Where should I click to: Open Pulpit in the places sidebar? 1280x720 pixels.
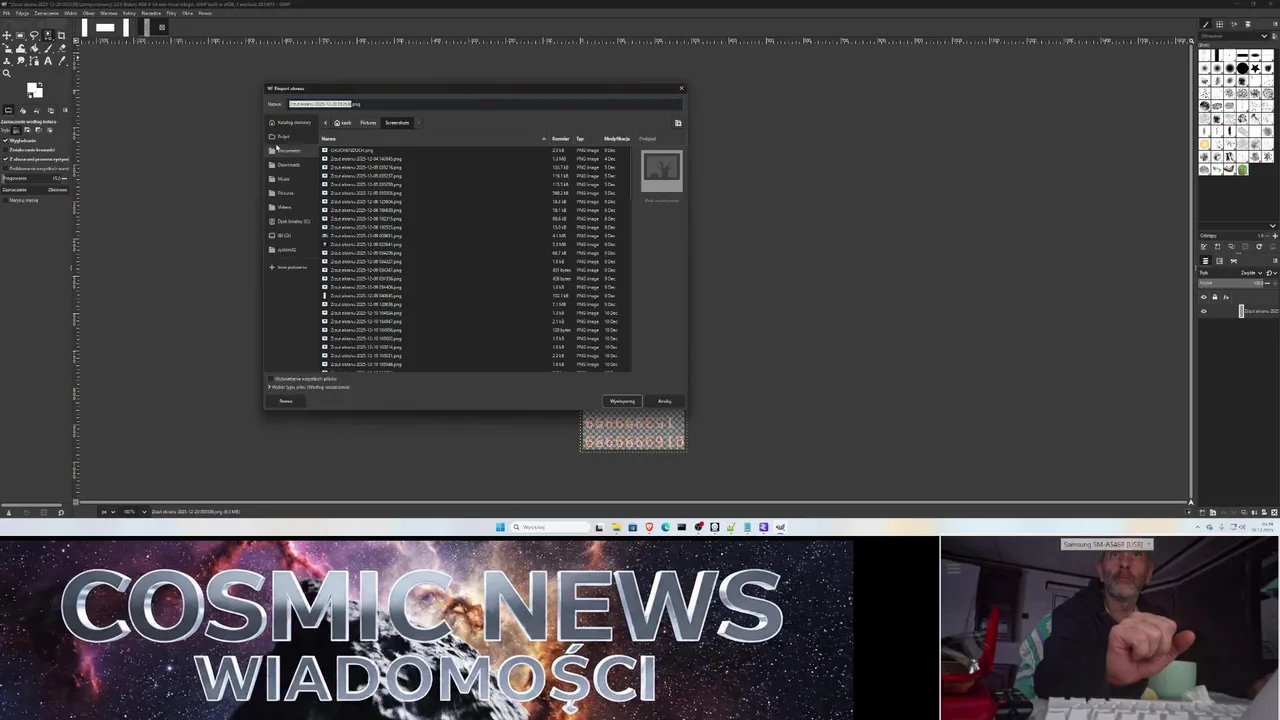pos(283,137)
